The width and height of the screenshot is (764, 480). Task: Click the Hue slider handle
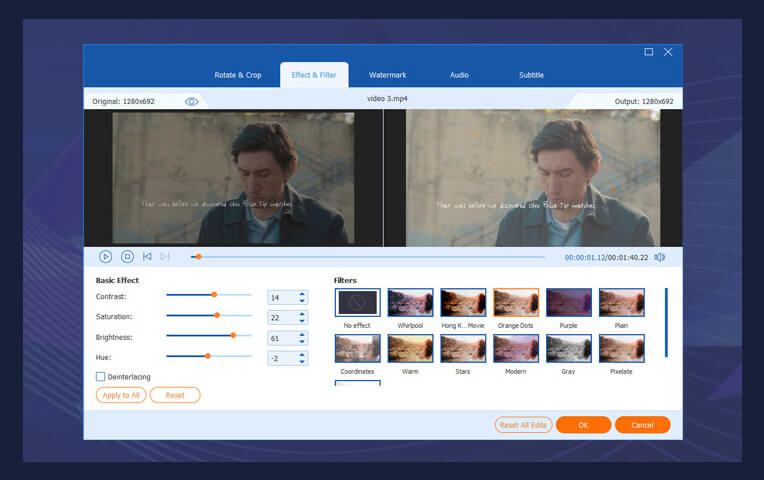click(x=207, y=356)
